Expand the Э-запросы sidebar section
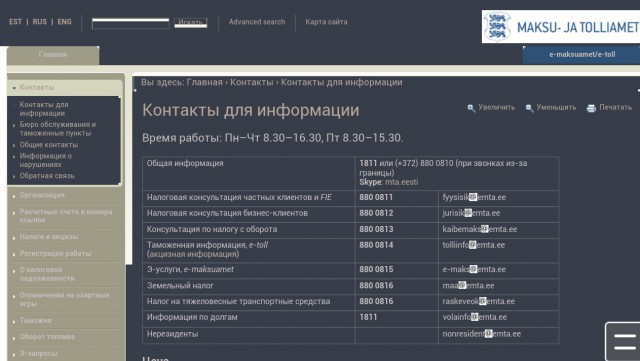Screen dimensions: 640x361 coord(38,353)
